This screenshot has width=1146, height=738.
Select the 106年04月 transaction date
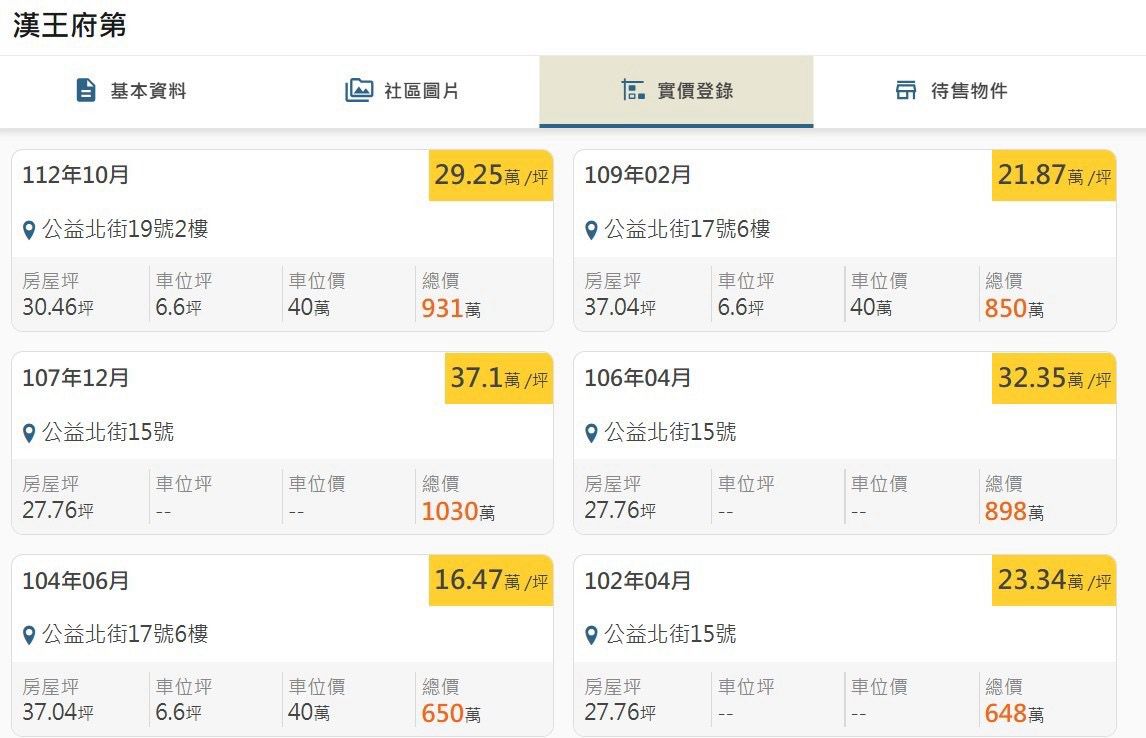(x=637, y=378)
